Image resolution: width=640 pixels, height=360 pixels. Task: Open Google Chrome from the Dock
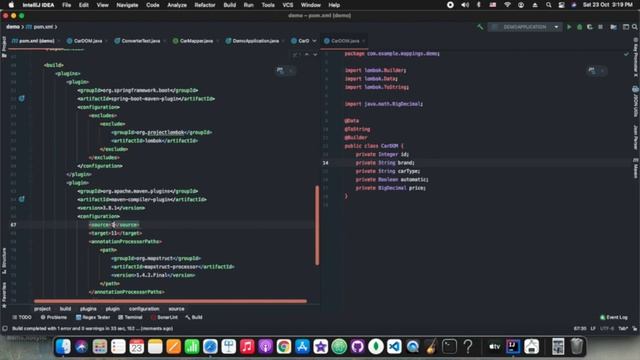pos(284,347)
